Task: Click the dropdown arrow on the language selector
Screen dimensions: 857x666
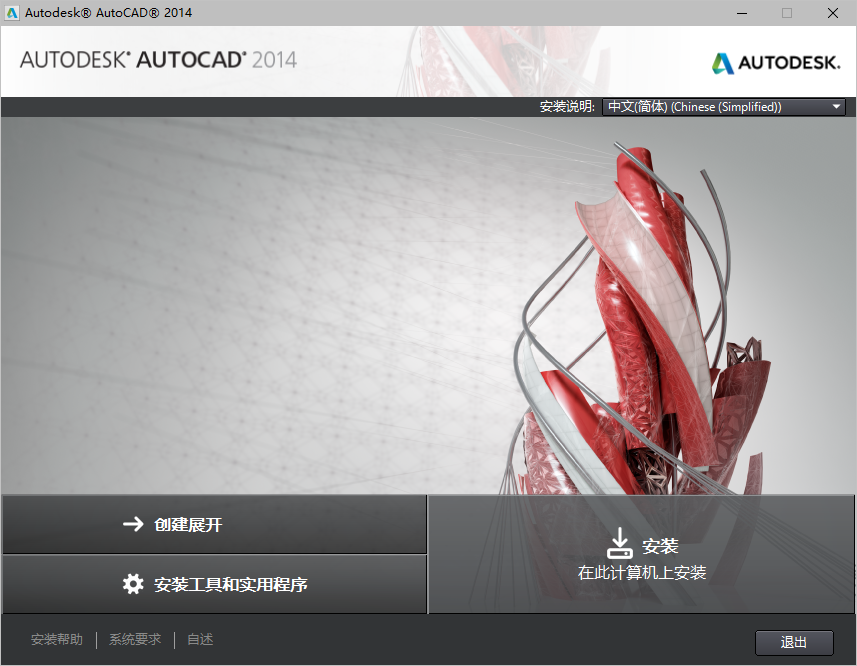Action: pos(836,106)
